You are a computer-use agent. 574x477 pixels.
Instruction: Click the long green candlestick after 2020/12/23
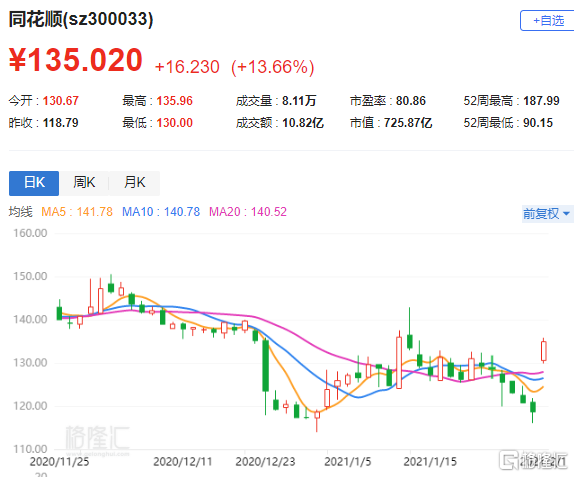coord(265,366)
